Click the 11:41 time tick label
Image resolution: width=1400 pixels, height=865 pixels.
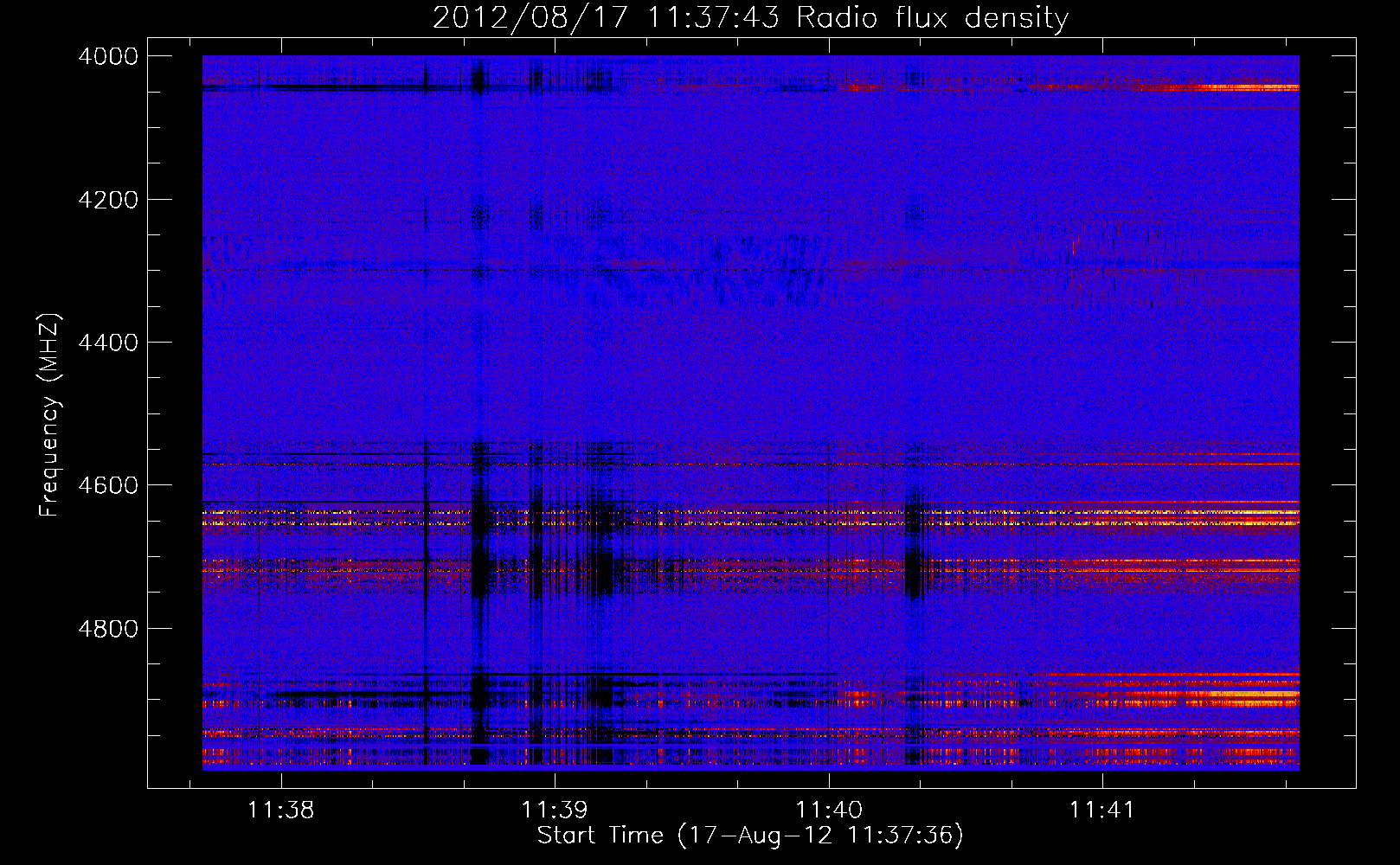[x=1102, y=811]
